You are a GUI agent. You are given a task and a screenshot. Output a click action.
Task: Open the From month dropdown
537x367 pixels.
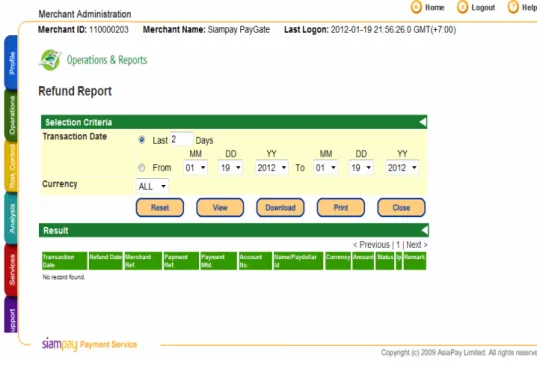click(x=195, y=167)
